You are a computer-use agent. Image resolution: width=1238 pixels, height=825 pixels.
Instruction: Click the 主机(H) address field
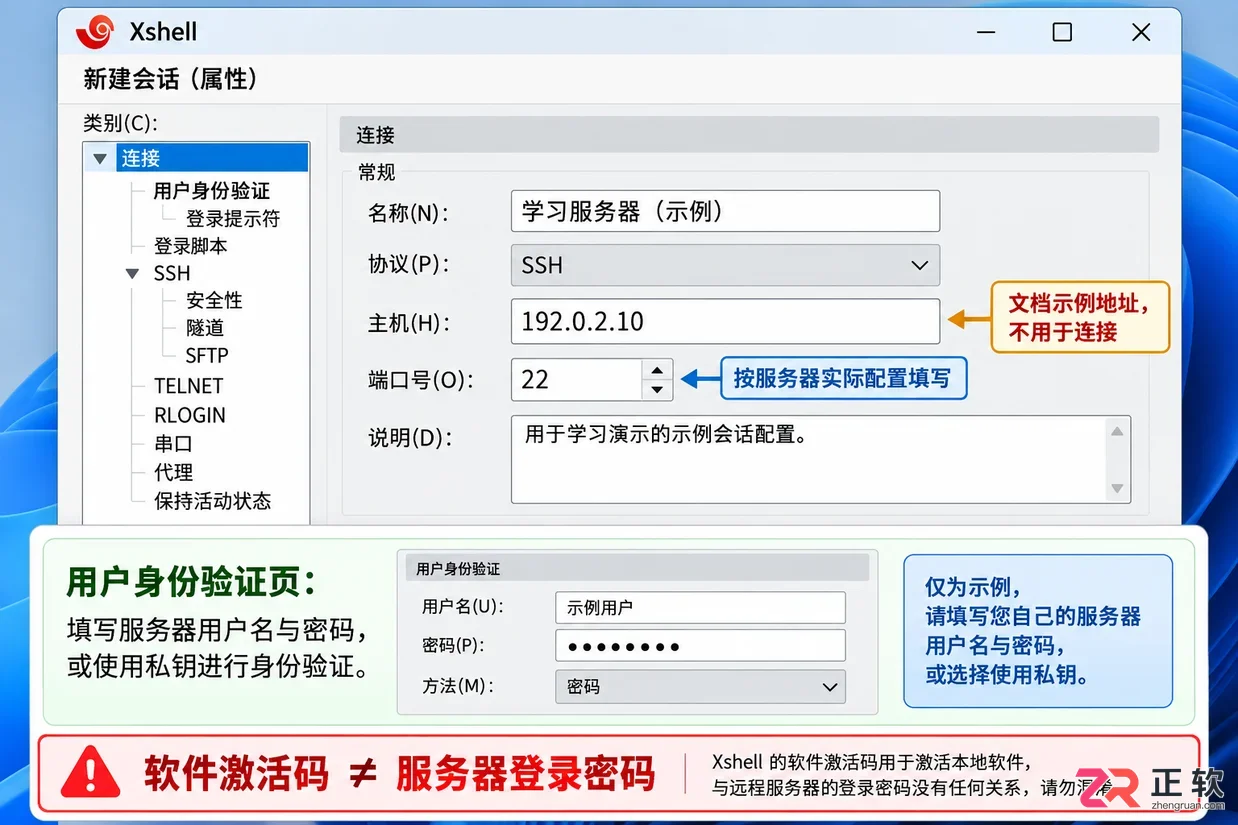click(x=725, y=321)
